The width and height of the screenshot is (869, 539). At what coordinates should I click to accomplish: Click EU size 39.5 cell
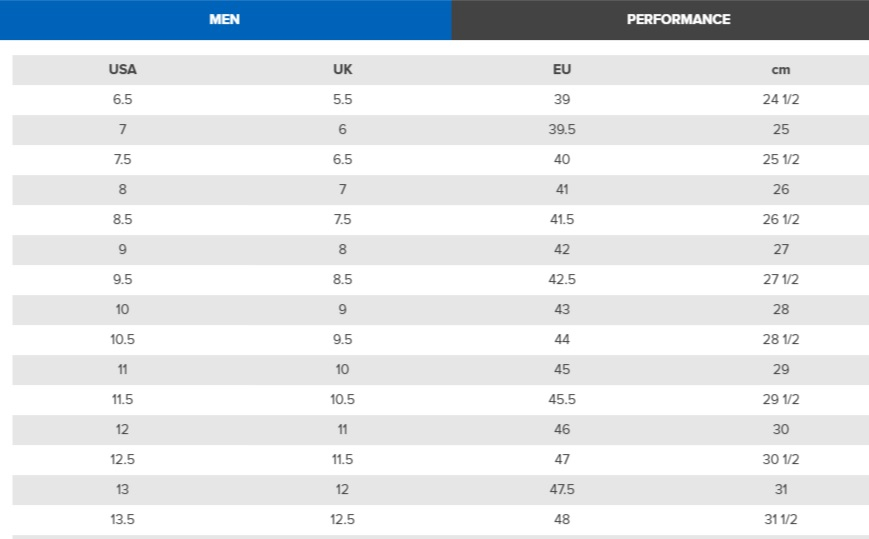pyautogui.click(x=562, y=130)
